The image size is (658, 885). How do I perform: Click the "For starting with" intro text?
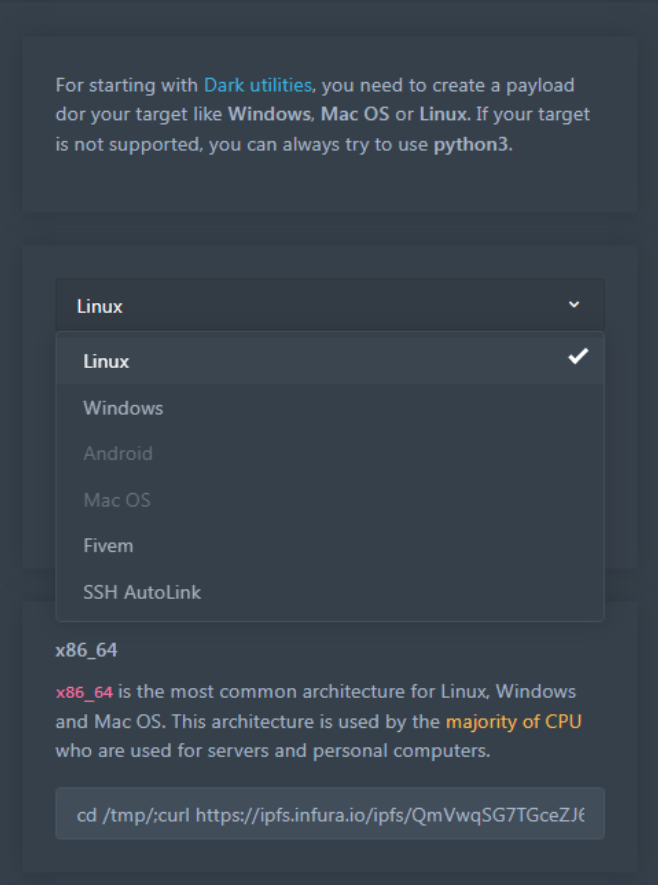pyautogui.click(x=127, y=85)
